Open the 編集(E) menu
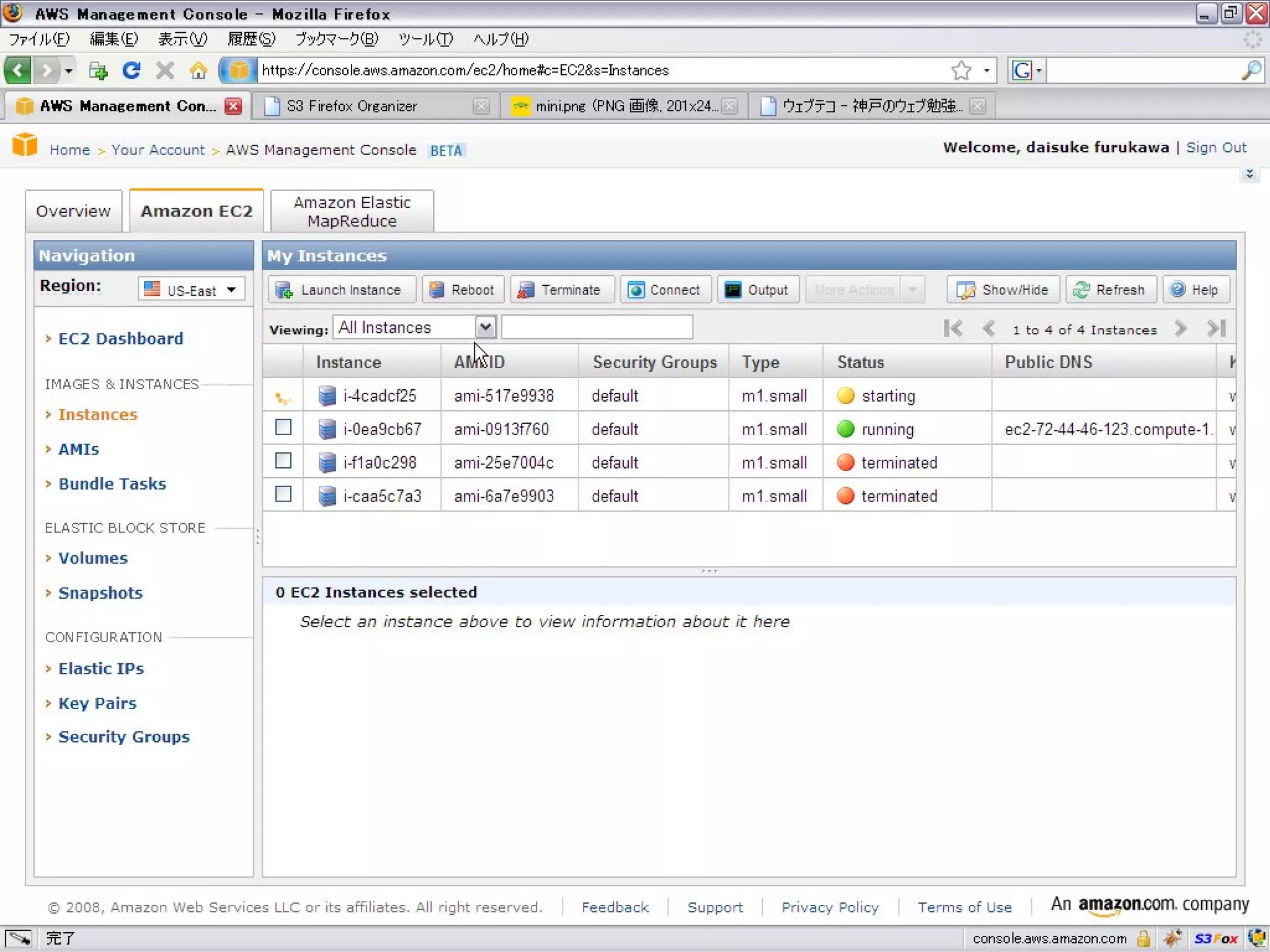Viewport: 1270px width, 952px height. [x=113, y=39]
